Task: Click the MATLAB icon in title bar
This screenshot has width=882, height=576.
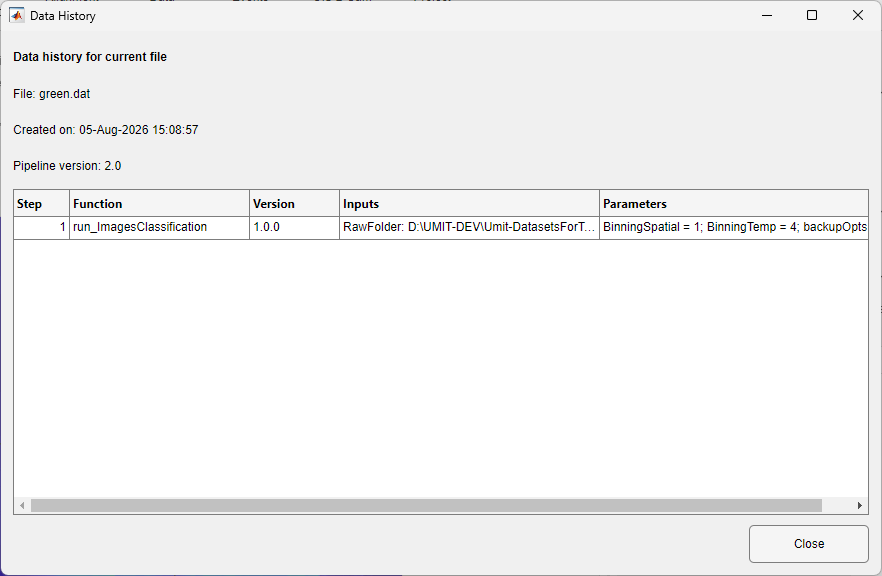Action: [17, 15]
